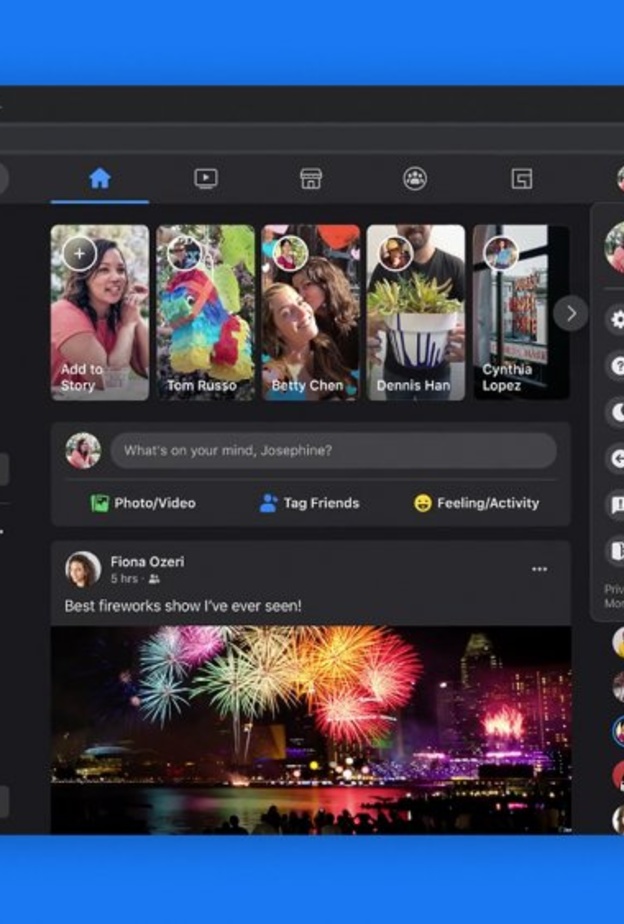The width and height of the screenshot is (624, 924).
Task: Open the Home tab
Action: (x=100, y=178)
